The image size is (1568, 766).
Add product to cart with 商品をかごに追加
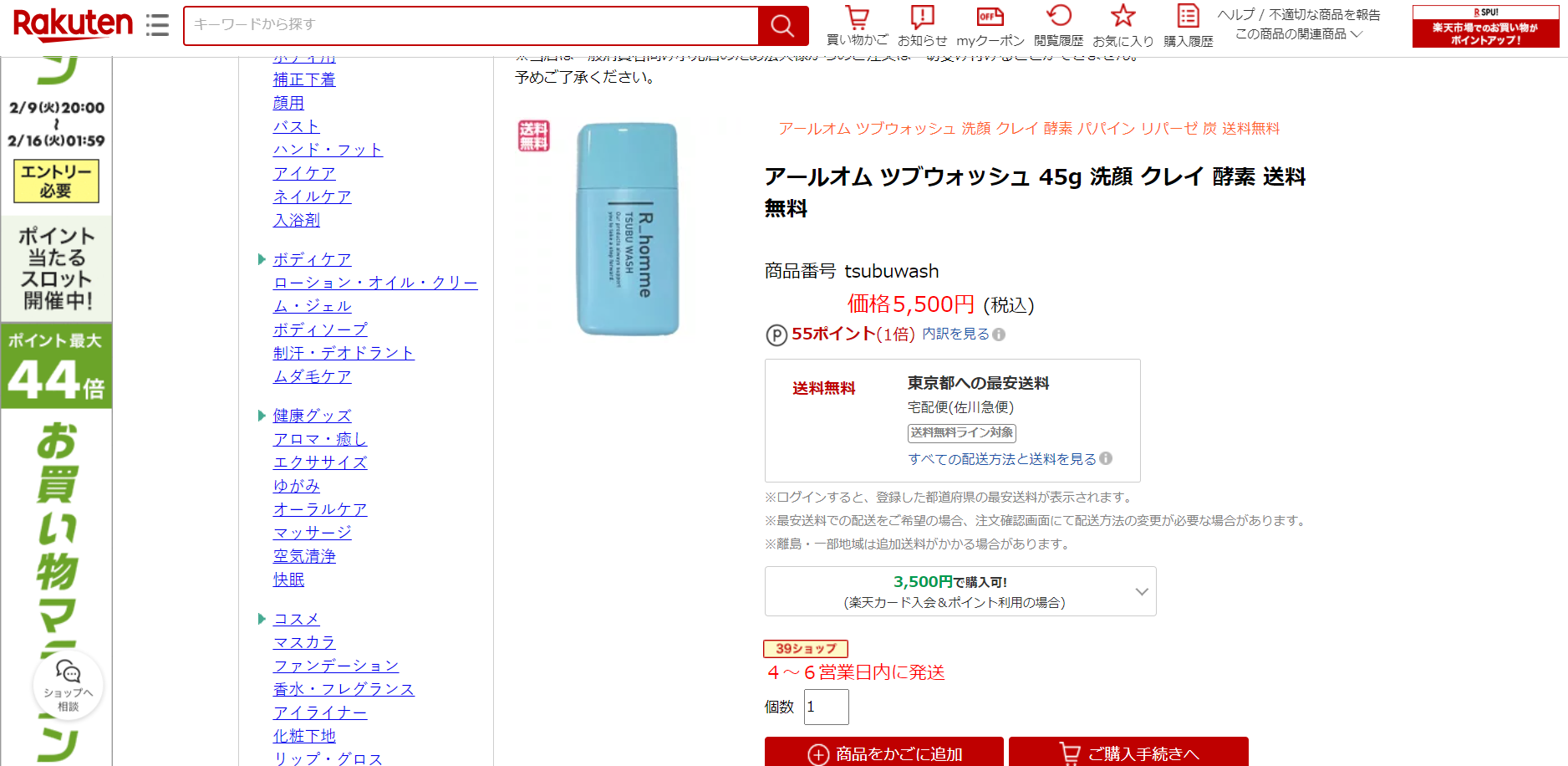click(883, 753)
